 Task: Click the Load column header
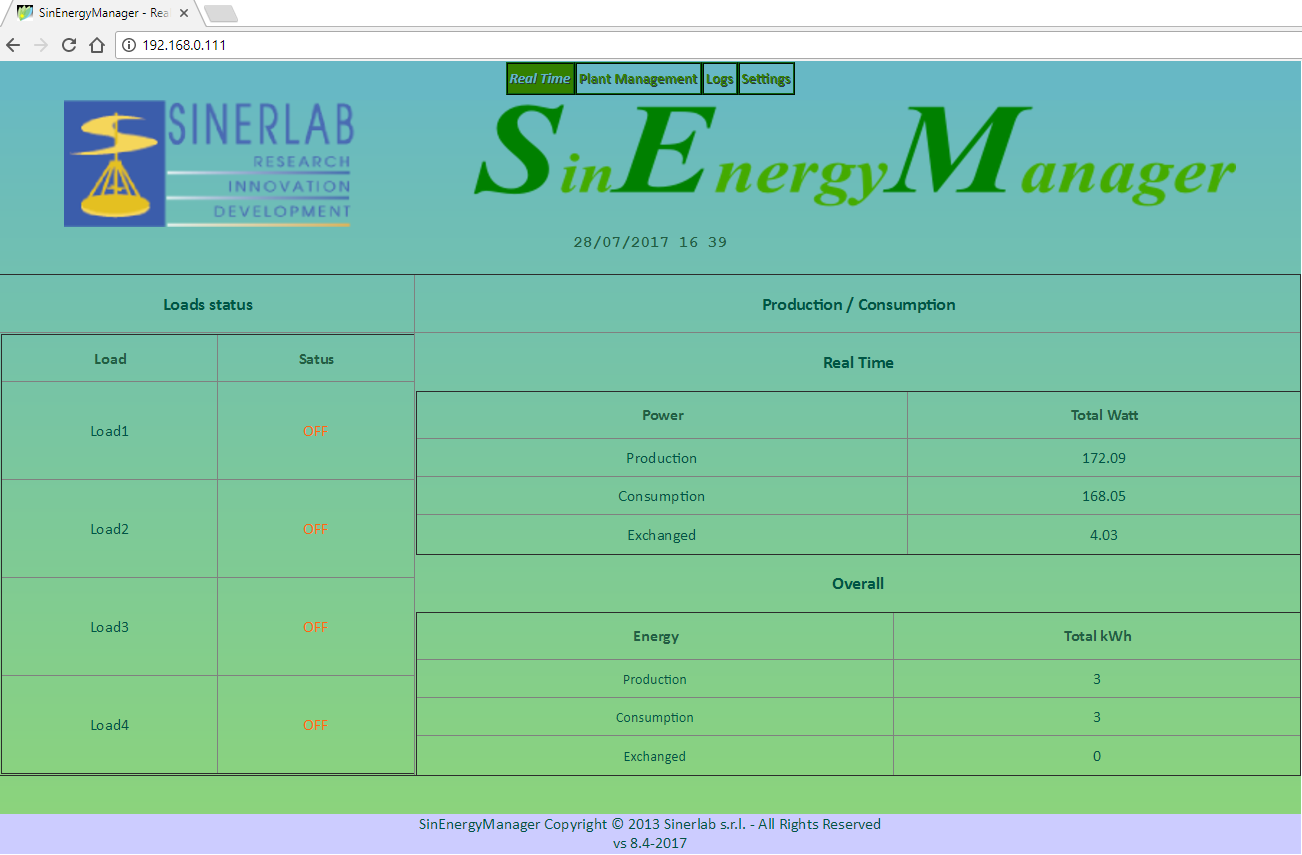coord(110,359)
